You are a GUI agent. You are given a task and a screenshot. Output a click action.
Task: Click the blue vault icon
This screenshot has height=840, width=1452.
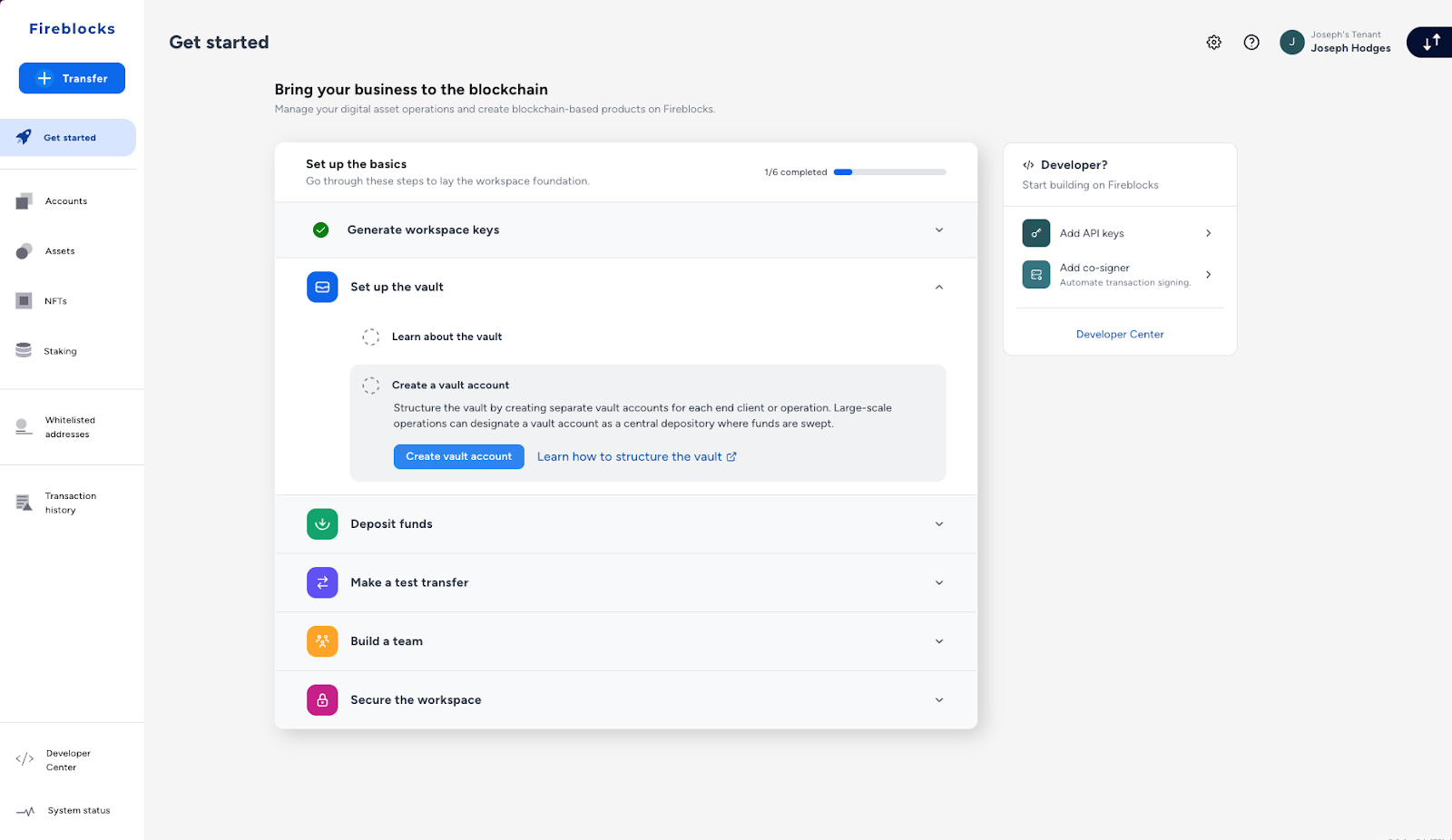pyautogui.click(x=322, y=287)
